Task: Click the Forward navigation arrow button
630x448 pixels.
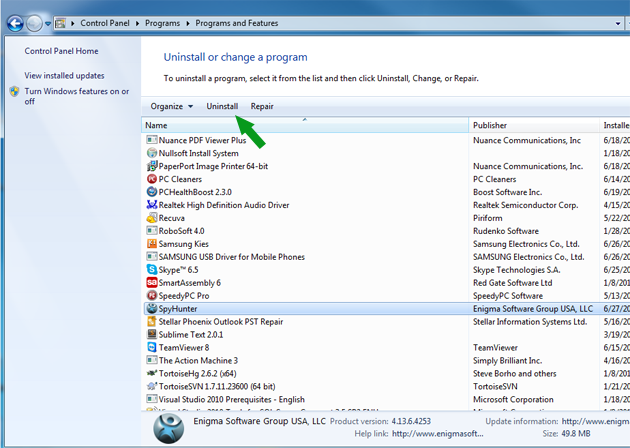Action: pos(34,23)
